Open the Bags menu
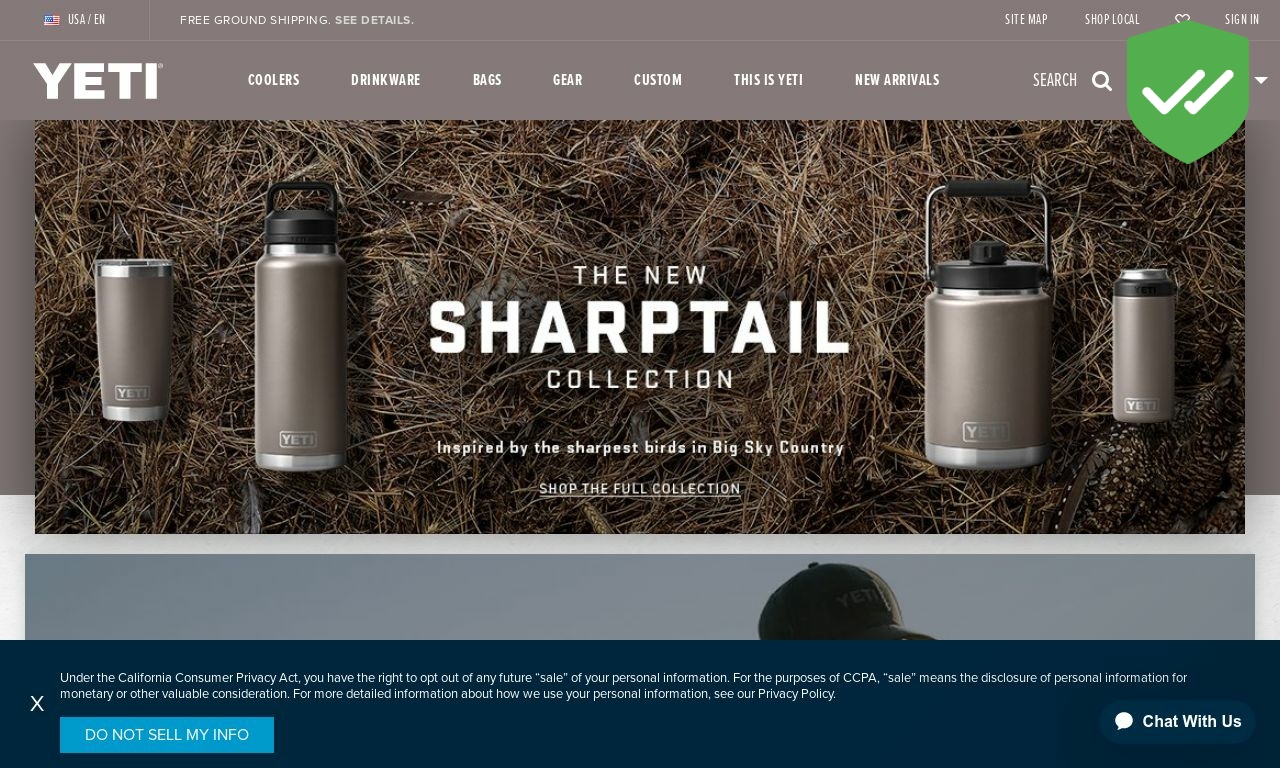The image size is (1280, 768). (487, 80)
